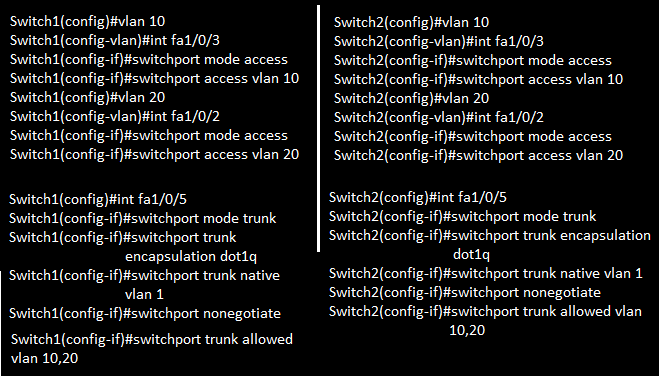Click Switch1 'switchport nonegotiate' line
The image size is (659, 376).
point(145,313)
